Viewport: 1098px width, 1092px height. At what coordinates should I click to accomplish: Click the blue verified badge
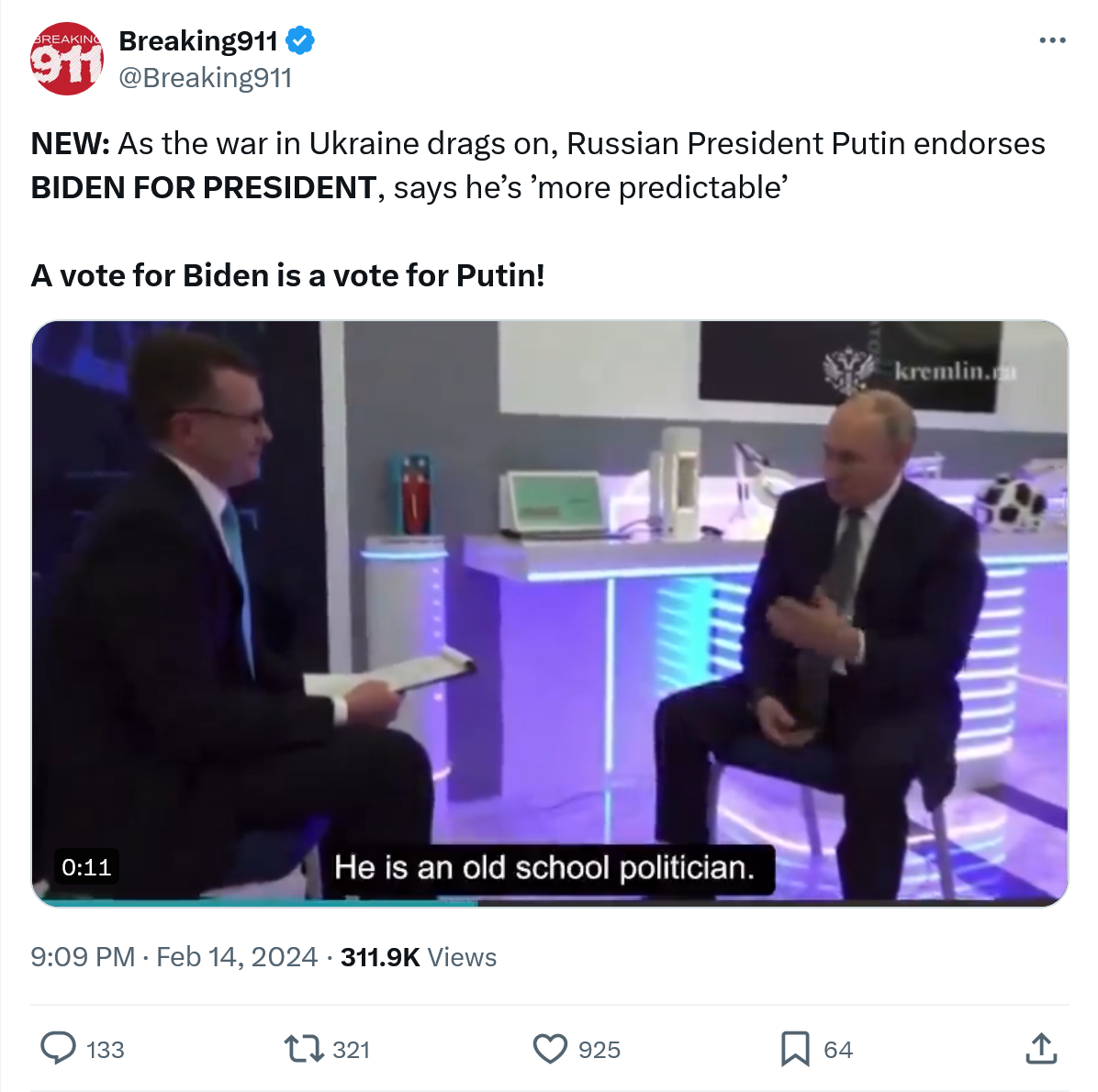[300, 41]
